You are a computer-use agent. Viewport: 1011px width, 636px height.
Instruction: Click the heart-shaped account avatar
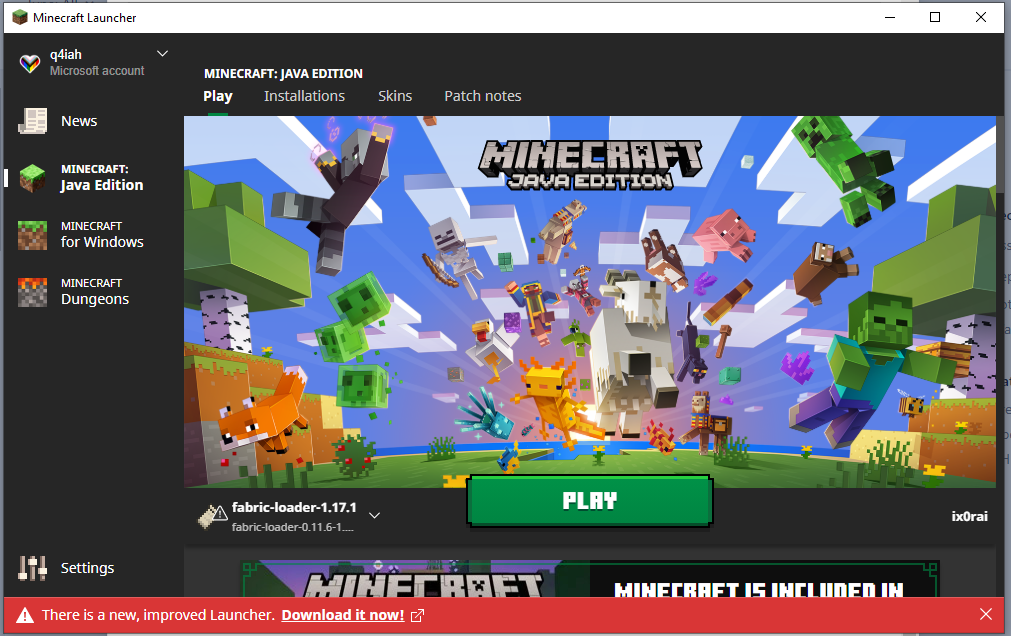pyautogui.click(x=30, y=63)
